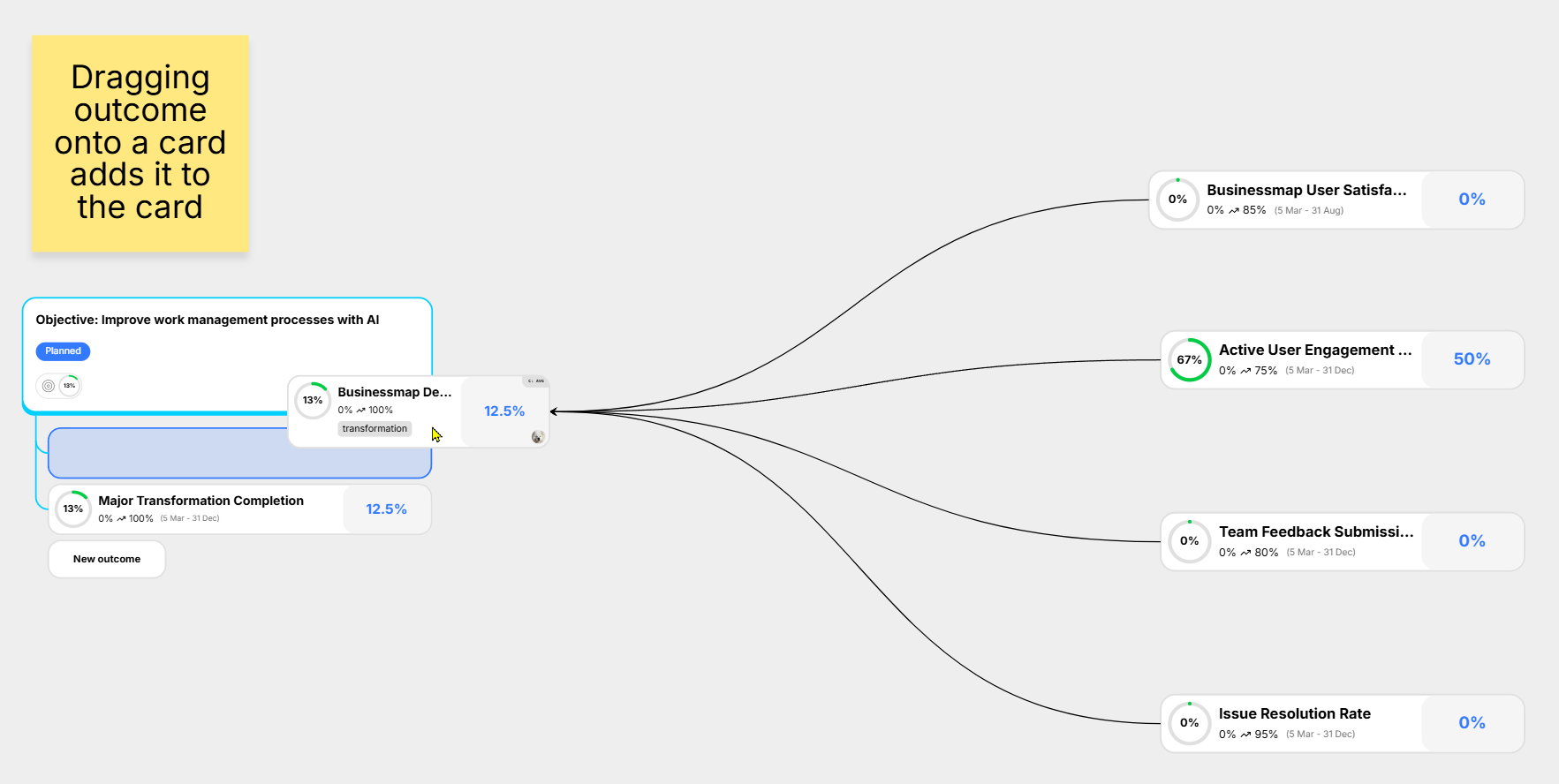
Task: Click the transformation tag on the dragged card
Action: pyautogui.click(x=375, y=429)
